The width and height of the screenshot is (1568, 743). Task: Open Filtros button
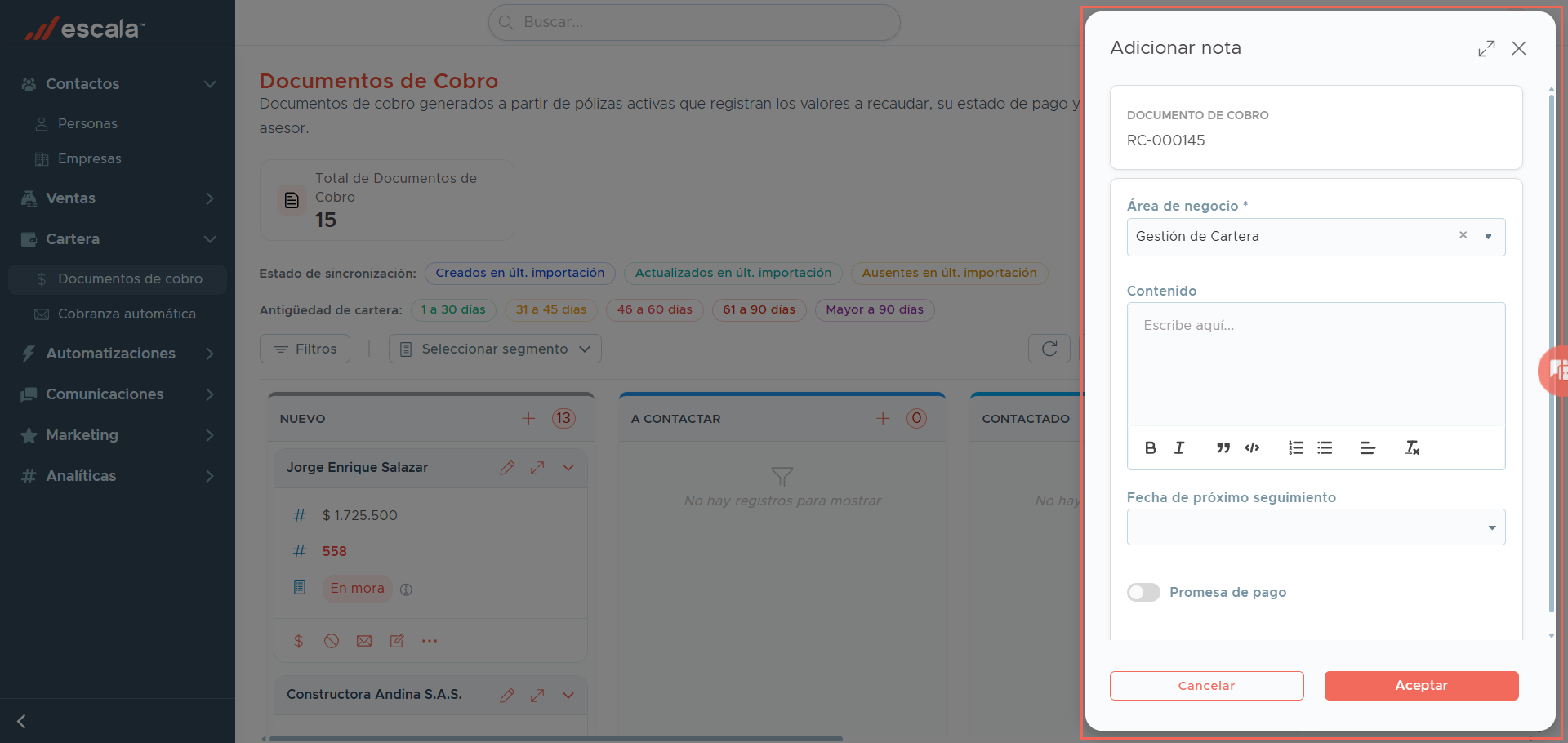click(305, 349)
